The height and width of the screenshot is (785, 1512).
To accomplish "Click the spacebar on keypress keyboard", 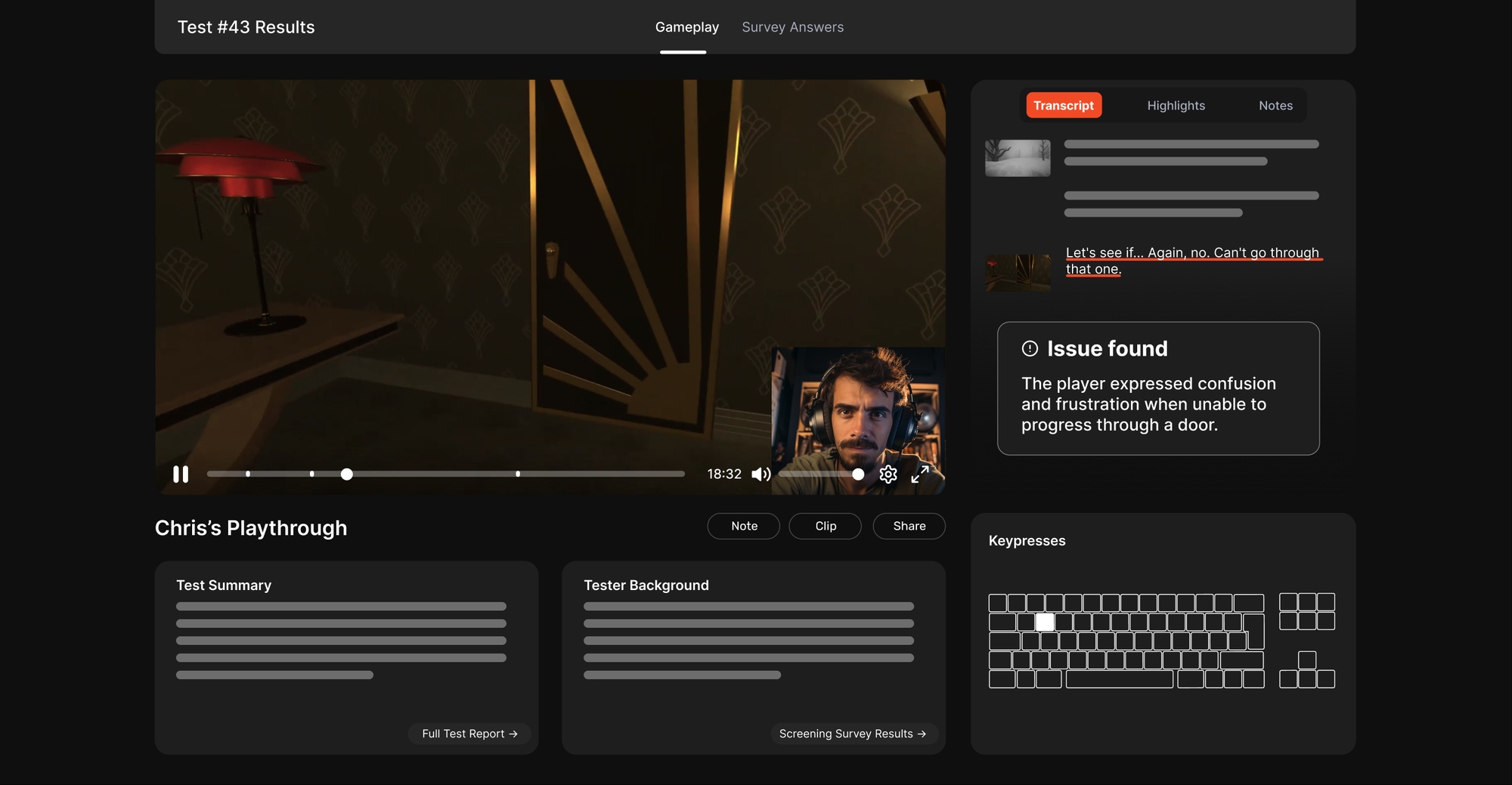I will click(1119, 679).
